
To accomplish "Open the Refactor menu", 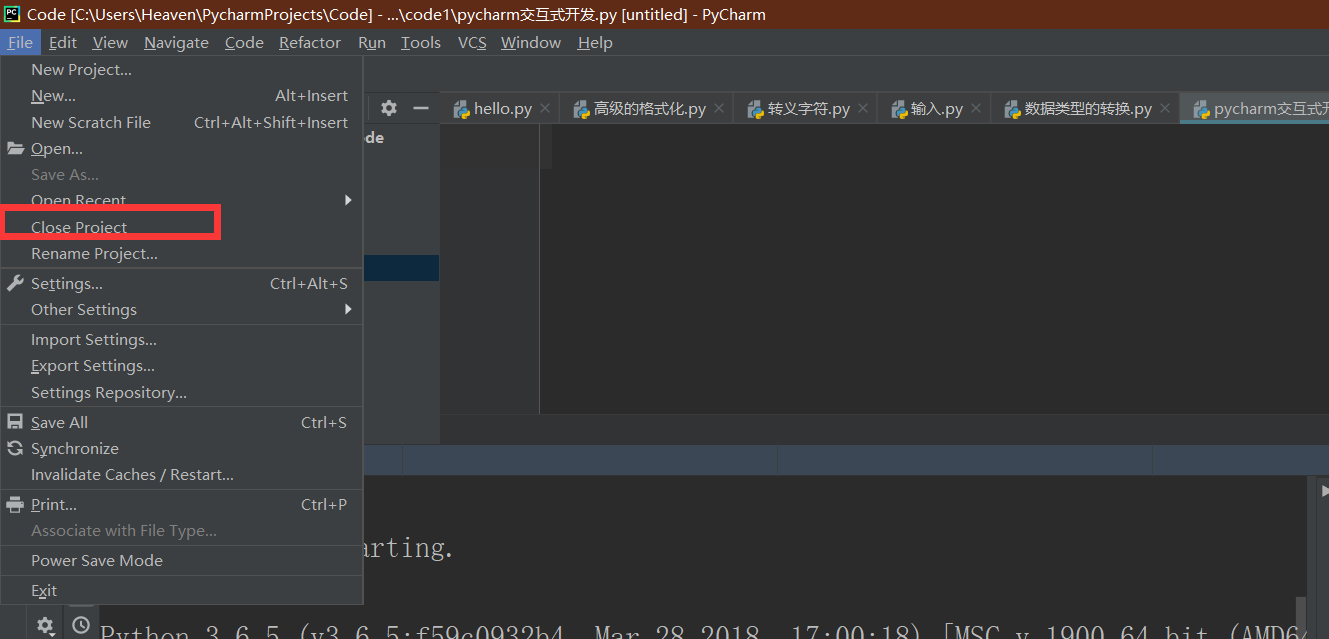I will coord(310,42).
